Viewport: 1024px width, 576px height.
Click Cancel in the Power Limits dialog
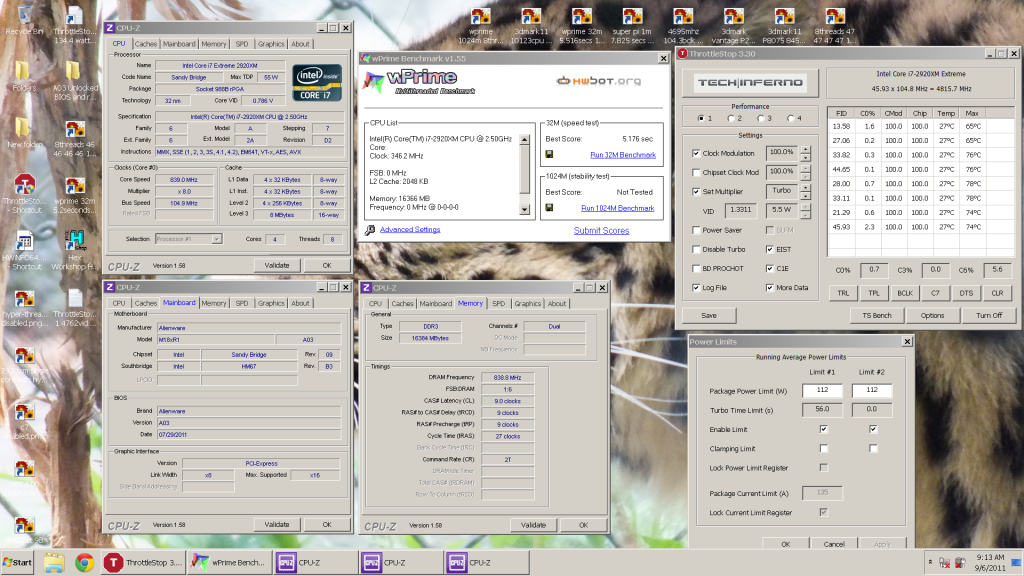(834, 543)
